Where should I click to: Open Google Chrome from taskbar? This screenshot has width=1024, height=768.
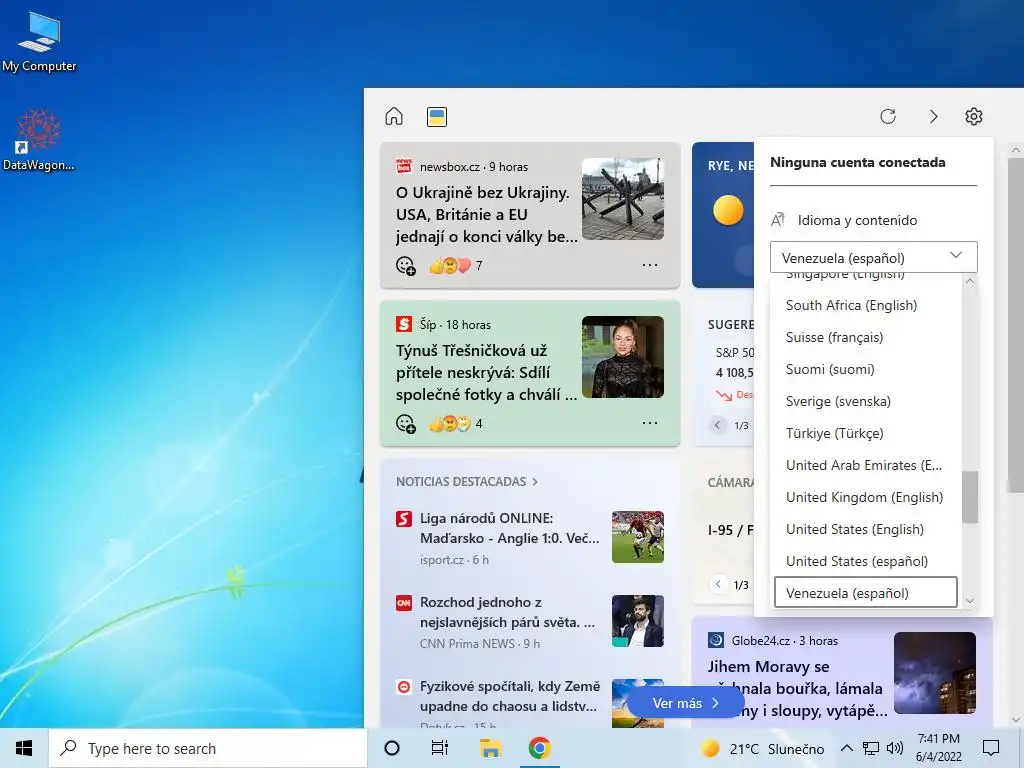pos(539,748)
